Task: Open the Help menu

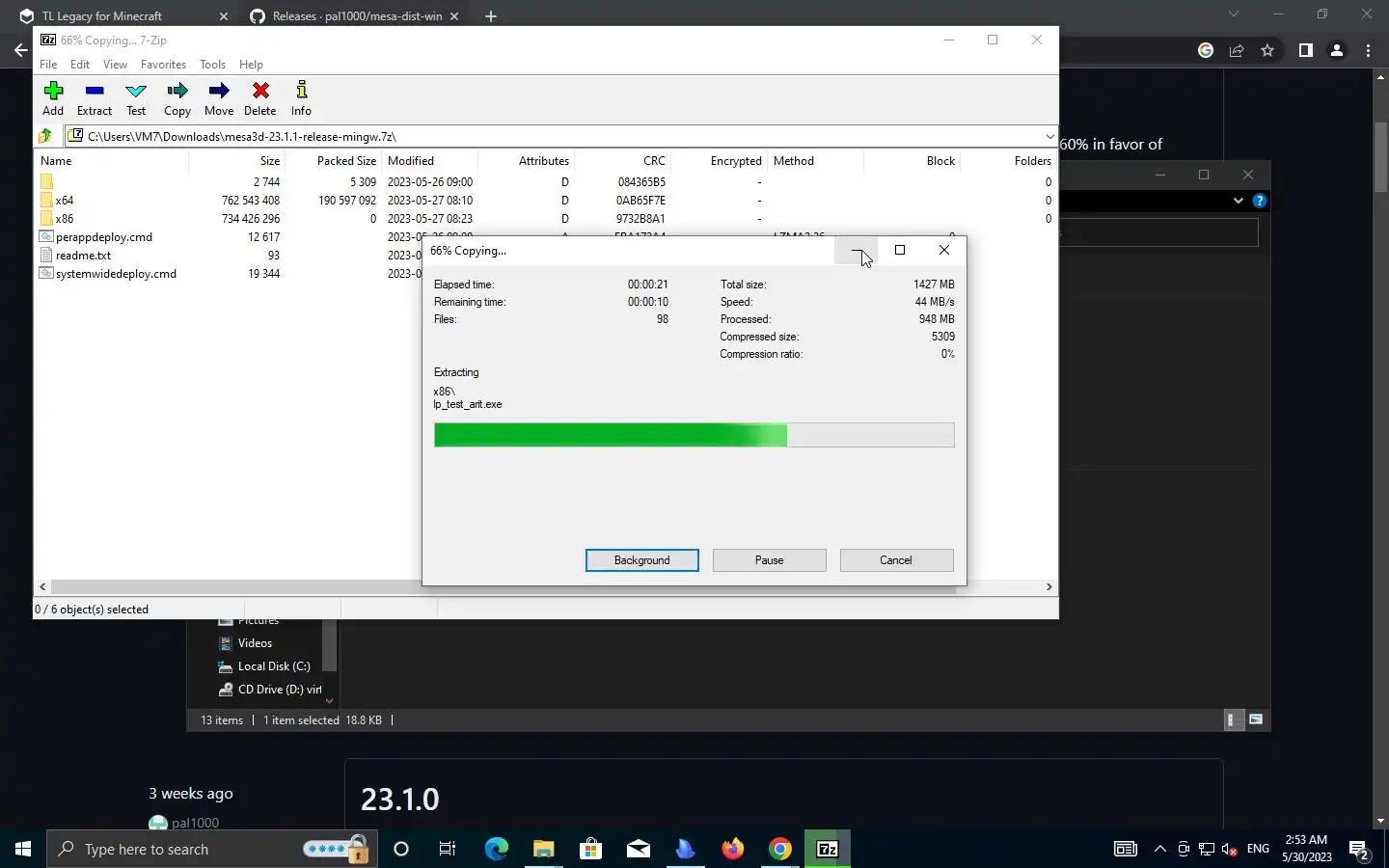Action: click(251, 65)
